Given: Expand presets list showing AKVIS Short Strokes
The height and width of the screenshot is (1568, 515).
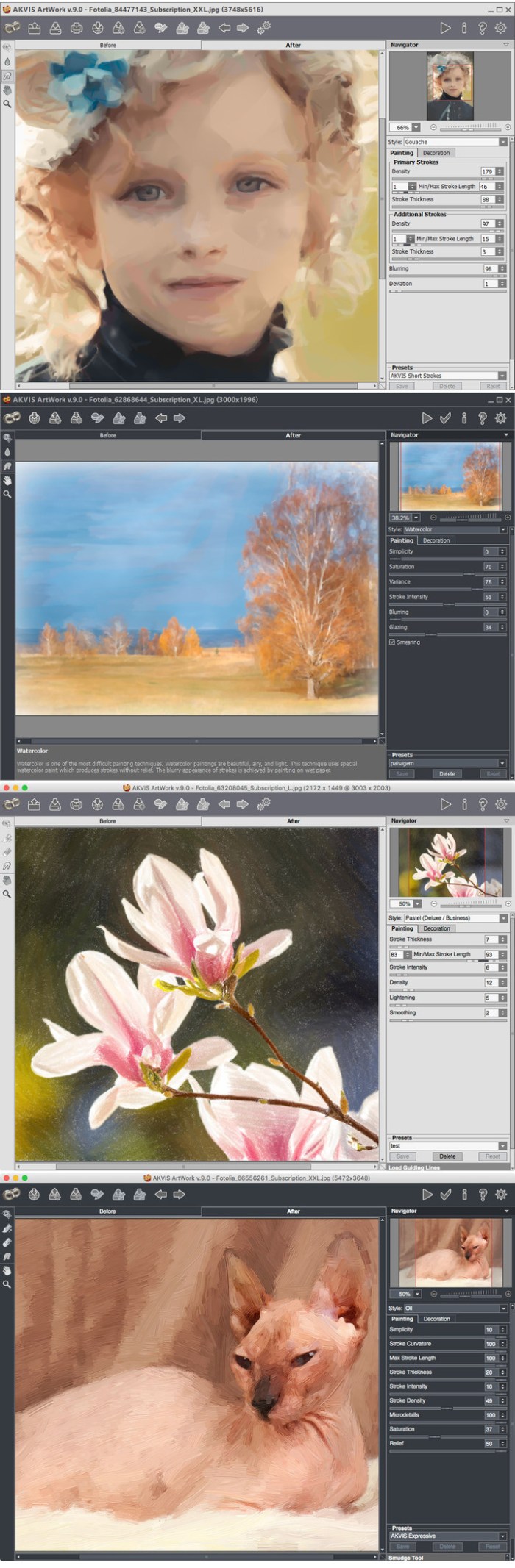Looking at the screenshot, I should point(447,376).
